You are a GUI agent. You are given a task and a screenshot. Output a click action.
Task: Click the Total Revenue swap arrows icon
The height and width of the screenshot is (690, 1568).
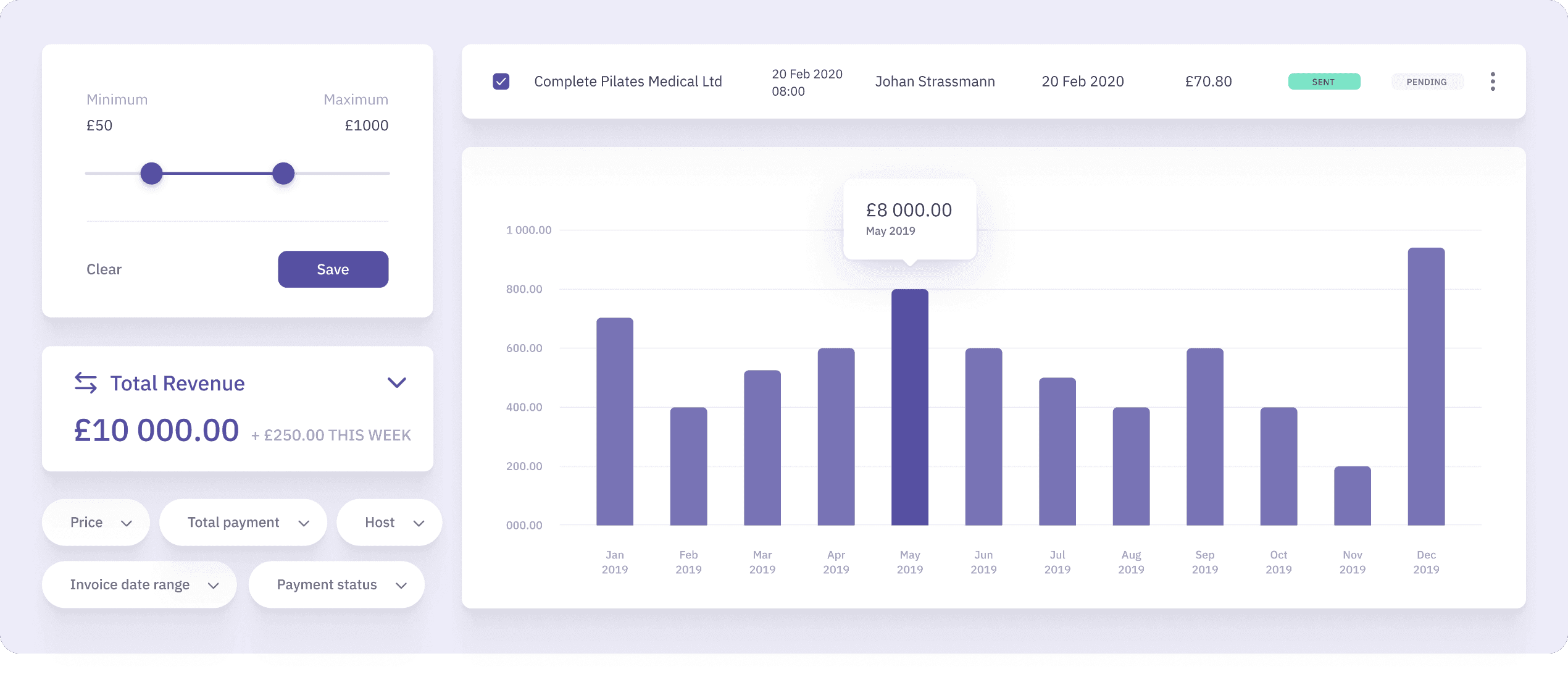click(x=86, y=383)
